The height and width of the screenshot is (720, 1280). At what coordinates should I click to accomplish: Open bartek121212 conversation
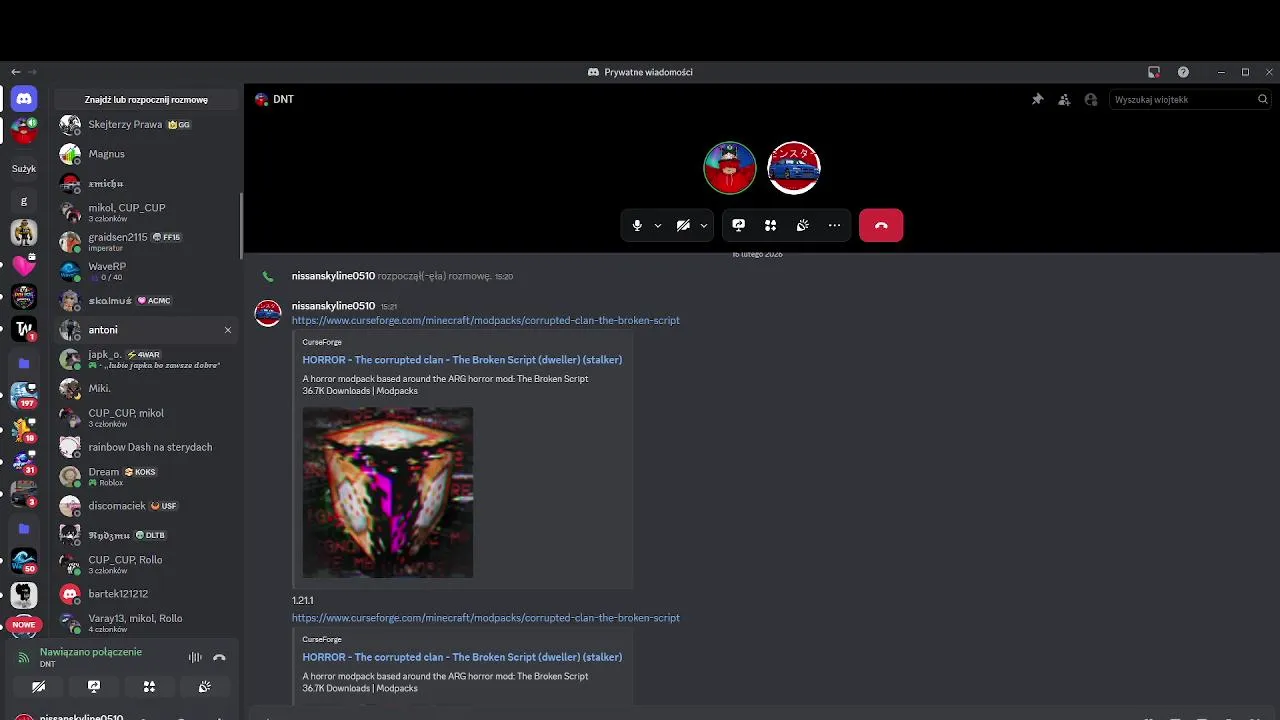pos(146,594)
